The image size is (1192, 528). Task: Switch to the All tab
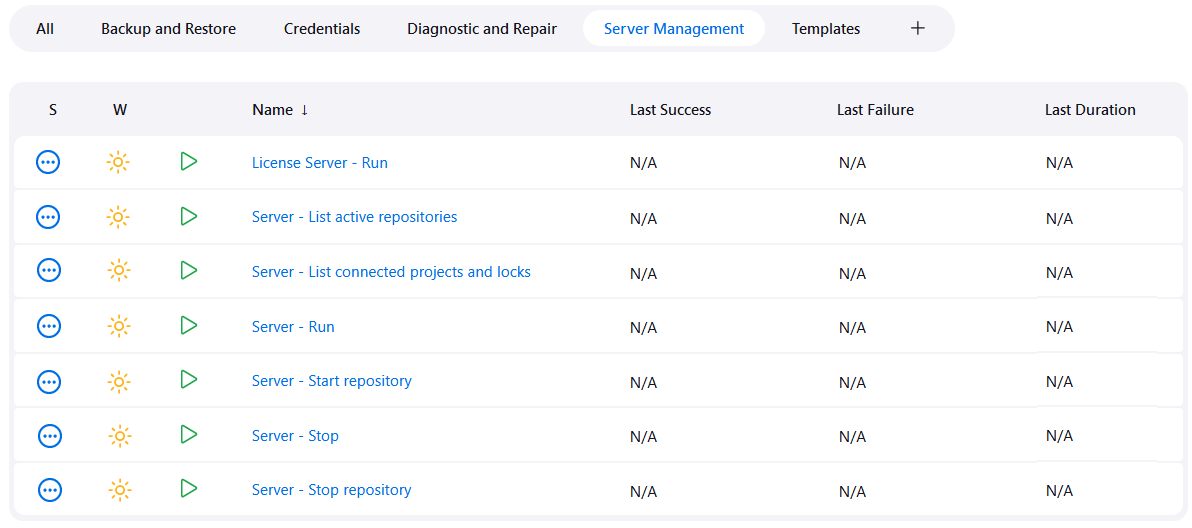tap(45, 29)
